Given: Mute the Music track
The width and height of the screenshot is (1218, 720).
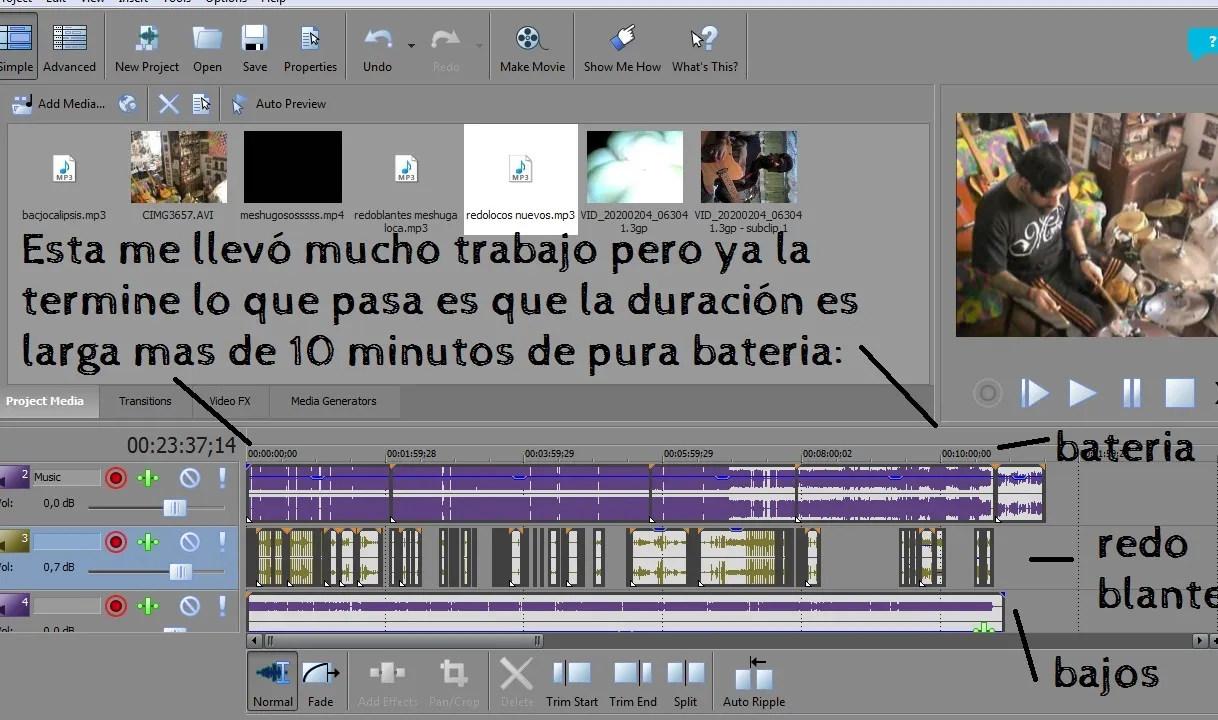Looking at the screenshot, I should (189, 478).
